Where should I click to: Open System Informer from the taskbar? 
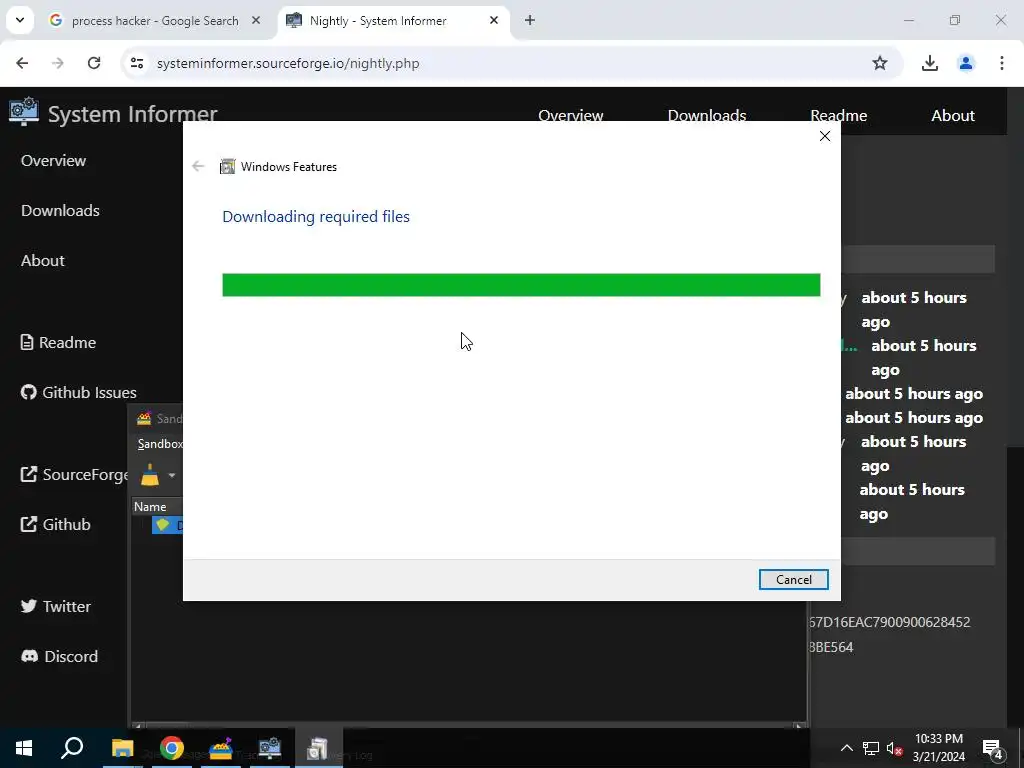tap(270, 748)
